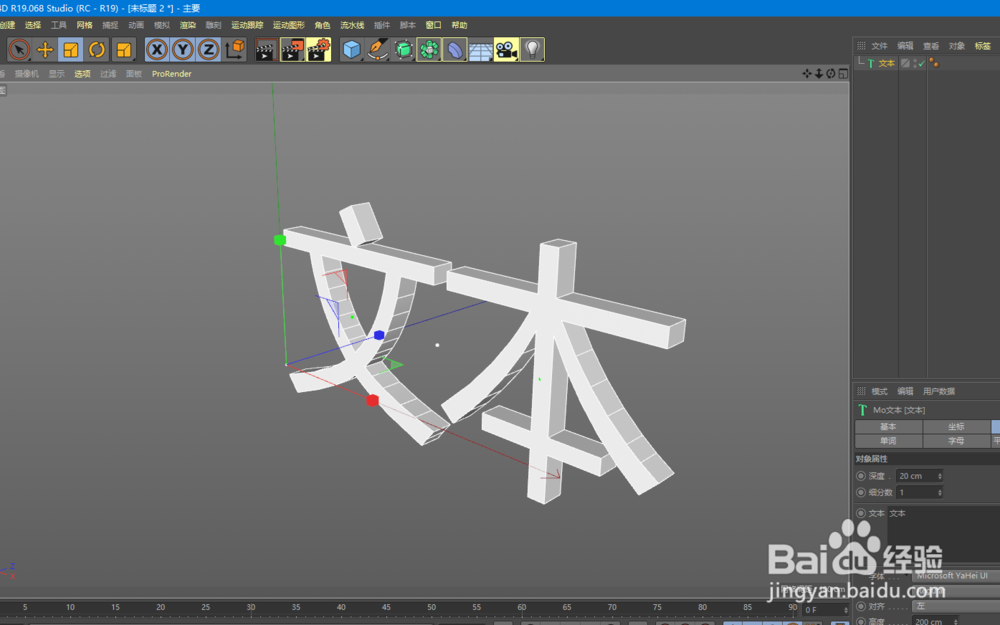Open the 渲染 menu
The height and width of the screenshot is (625, 1000).
[x=186, y=25]
